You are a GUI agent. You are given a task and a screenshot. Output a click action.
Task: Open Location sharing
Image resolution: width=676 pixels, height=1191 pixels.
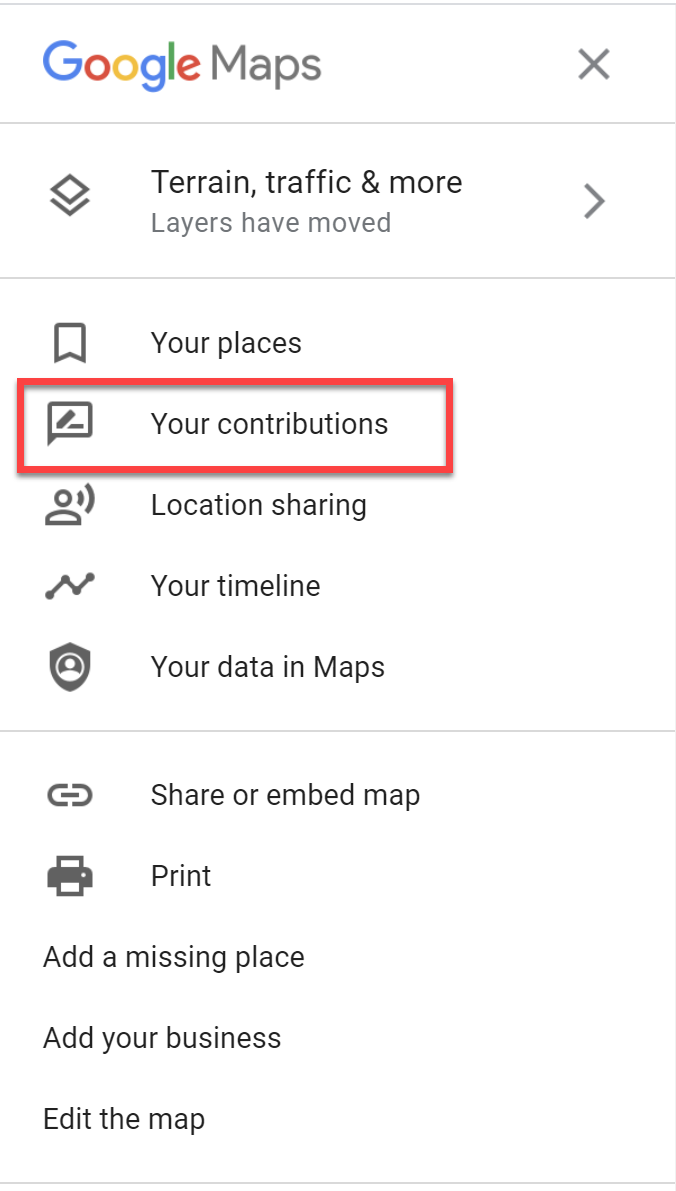click(x=259, y=505)
